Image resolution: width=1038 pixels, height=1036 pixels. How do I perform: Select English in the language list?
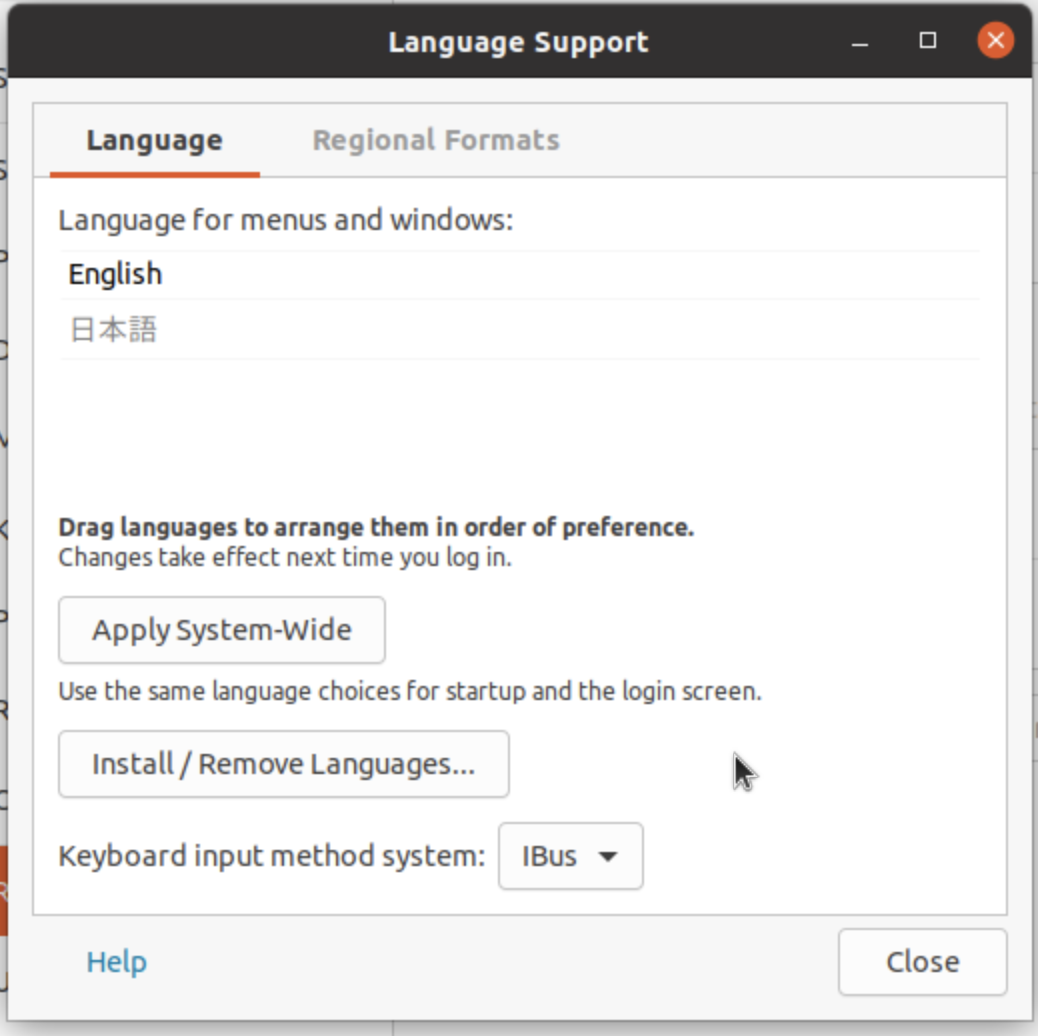tap(520, 274)
